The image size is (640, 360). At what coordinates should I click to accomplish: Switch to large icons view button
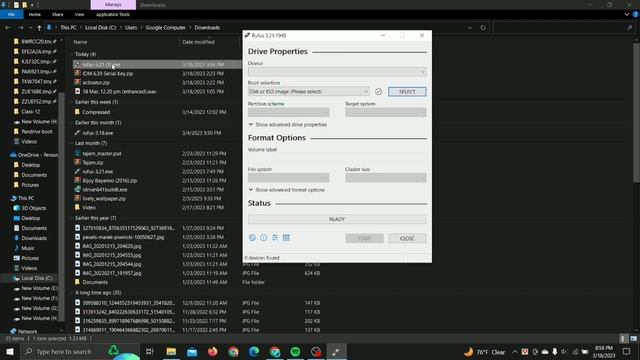[633, 339]
